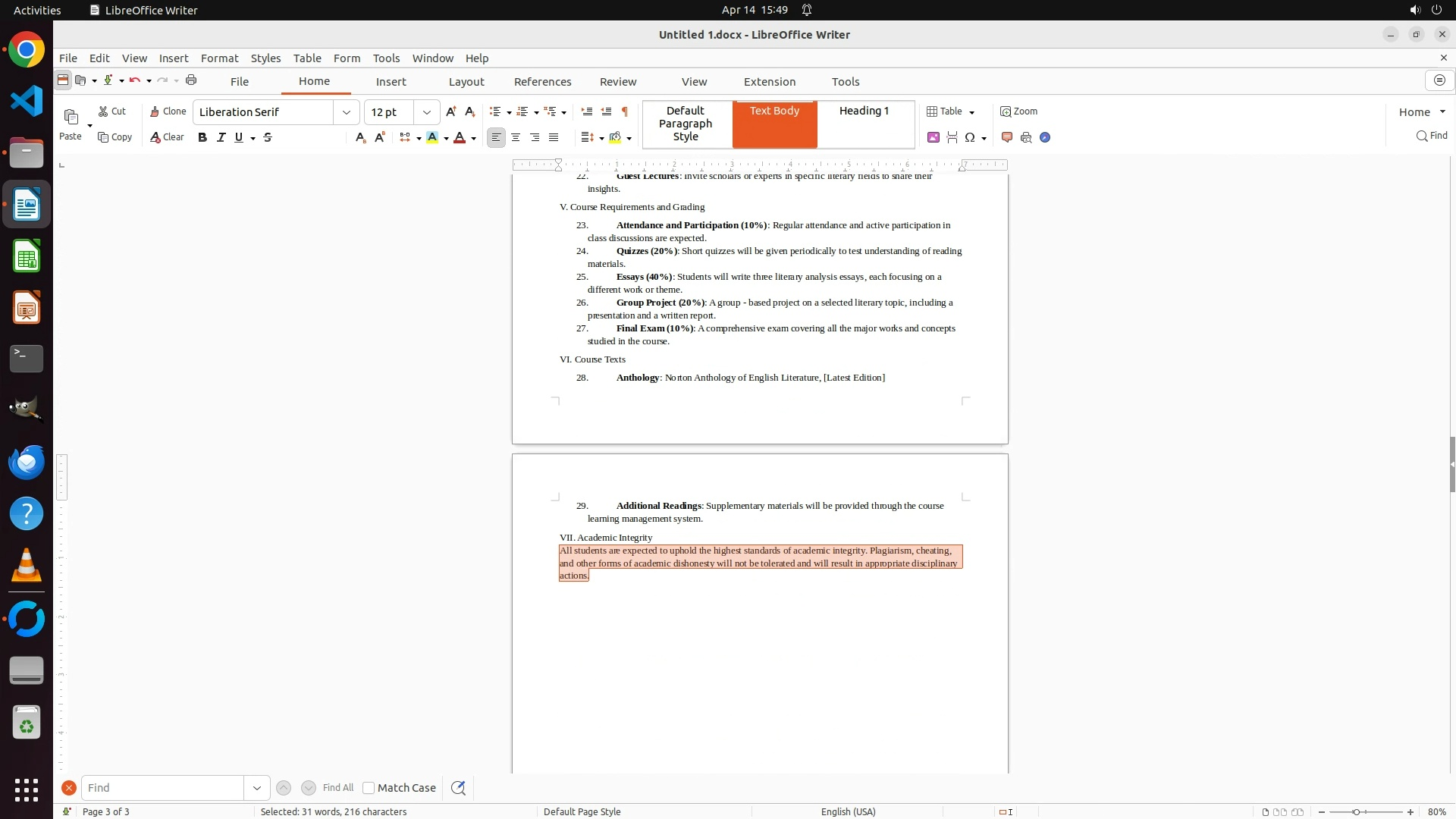This screenshot has width=1456, height=819.
Task: Enable the Match Case checkbox
Action: tap(369, 788)
